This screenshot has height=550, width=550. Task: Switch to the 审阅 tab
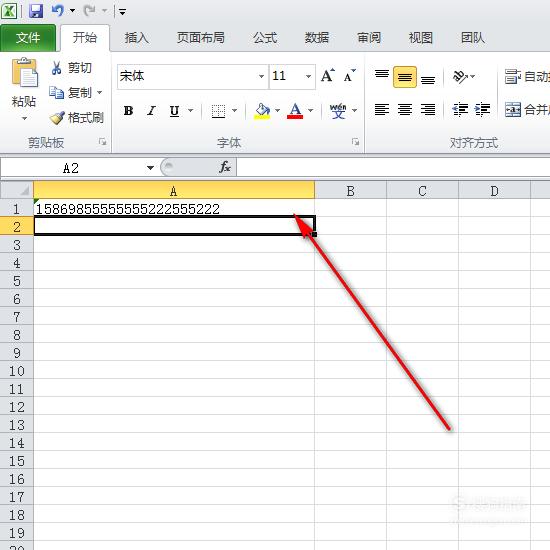[369, 38]
